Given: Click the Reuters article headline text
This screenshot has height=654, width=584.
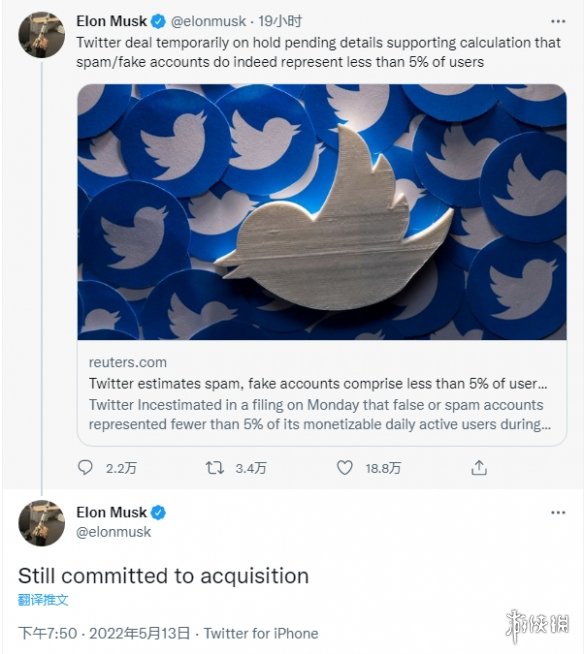Looking at the screenshot, I should [x=318, y=383].
